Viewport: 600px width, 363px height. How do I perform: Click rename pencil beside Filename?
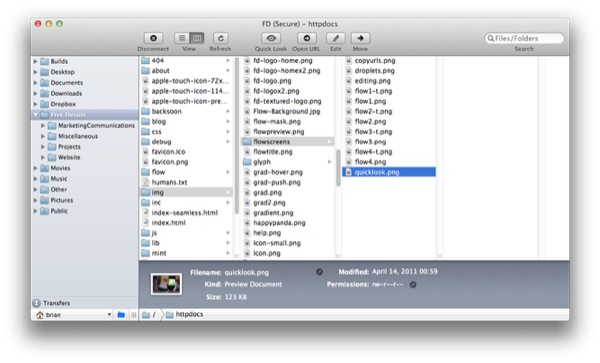click(x=320, y=272)
